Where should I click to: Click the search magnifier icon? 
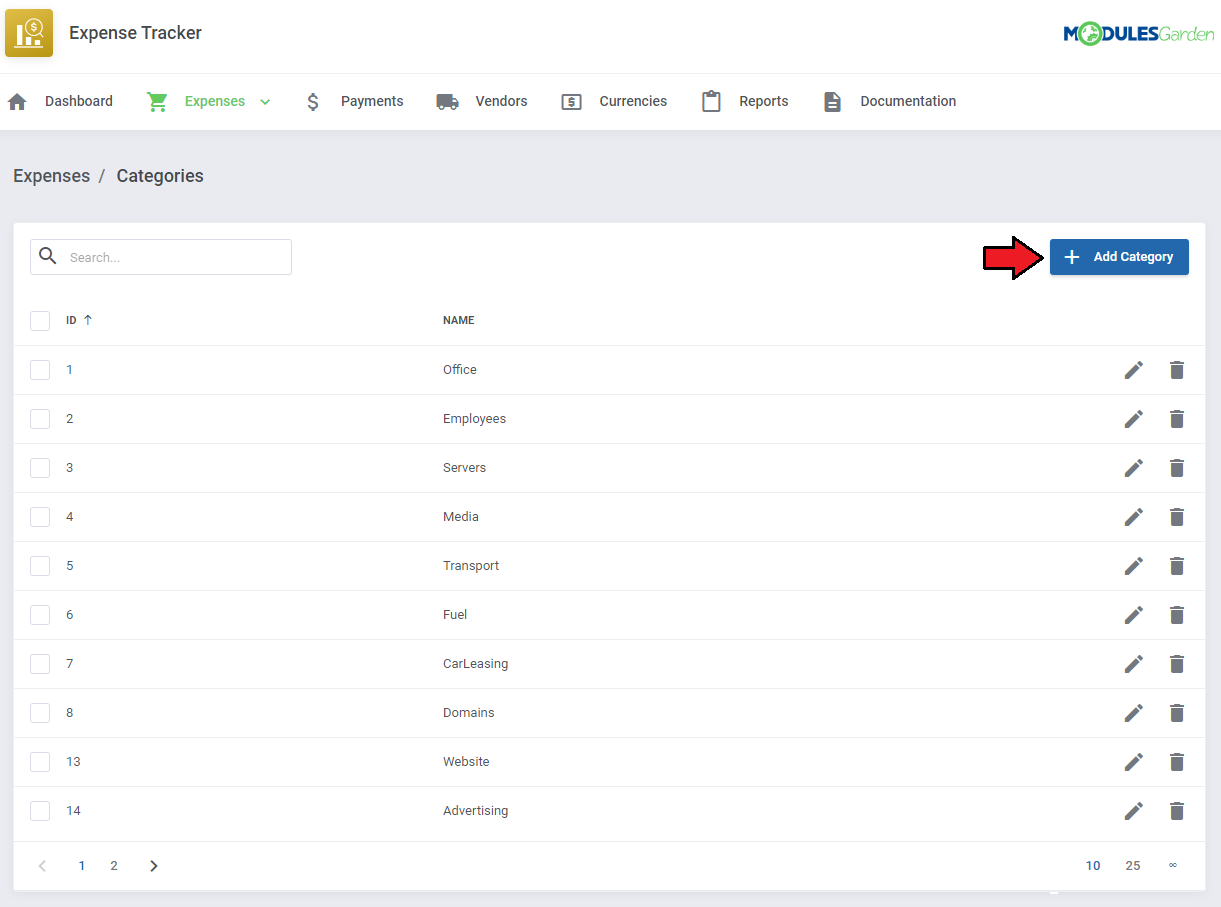[48, 256]
